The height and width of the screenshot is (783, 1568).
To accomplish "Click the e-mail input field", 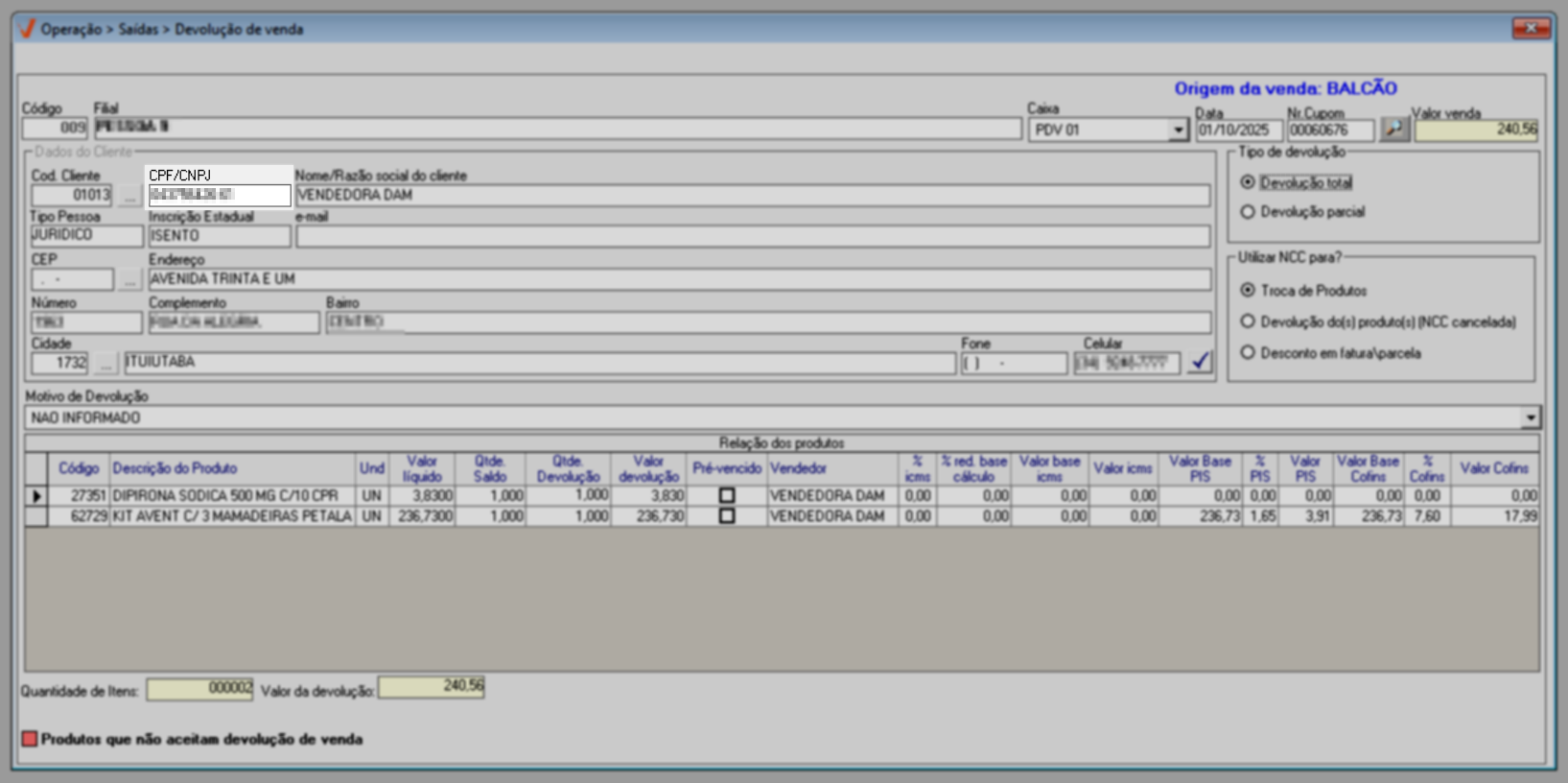I will coord(752,236).
